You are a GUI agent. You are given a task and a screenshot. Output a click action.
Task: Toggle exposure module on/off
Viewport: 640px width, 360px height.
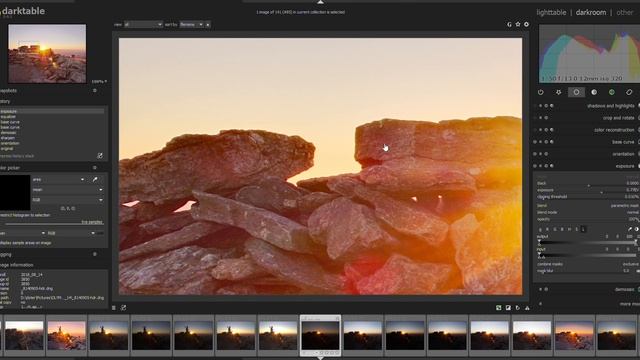[x=535, y=166]
